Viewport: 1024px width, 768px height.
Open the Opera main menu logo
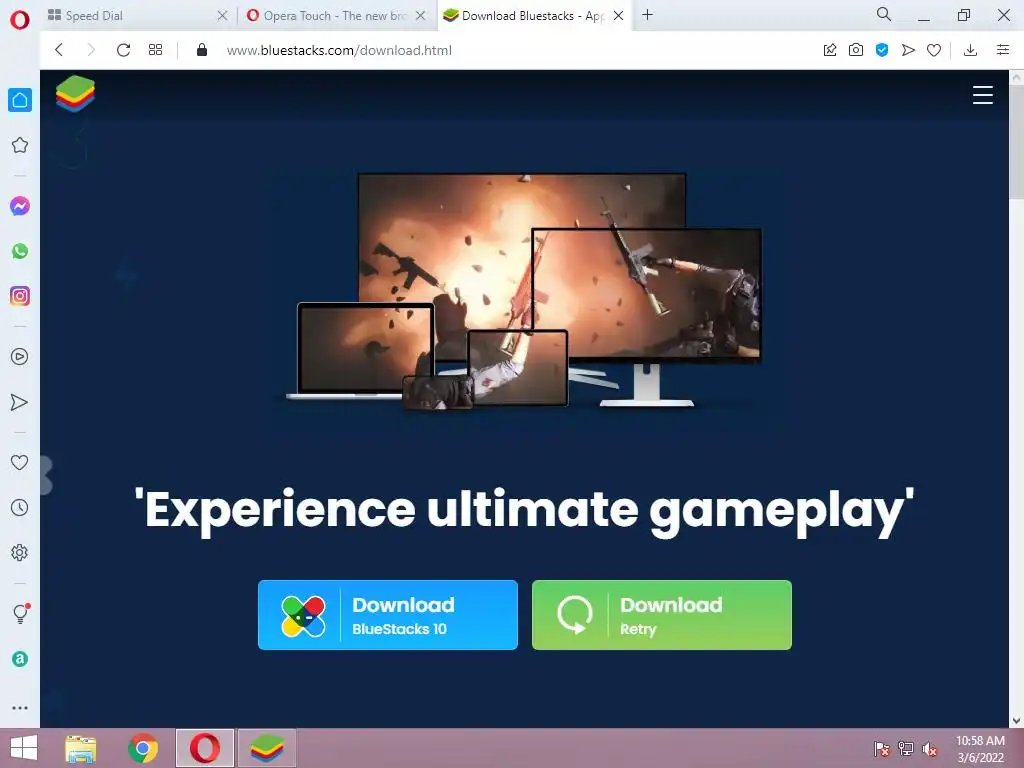(x=20, y=20)
